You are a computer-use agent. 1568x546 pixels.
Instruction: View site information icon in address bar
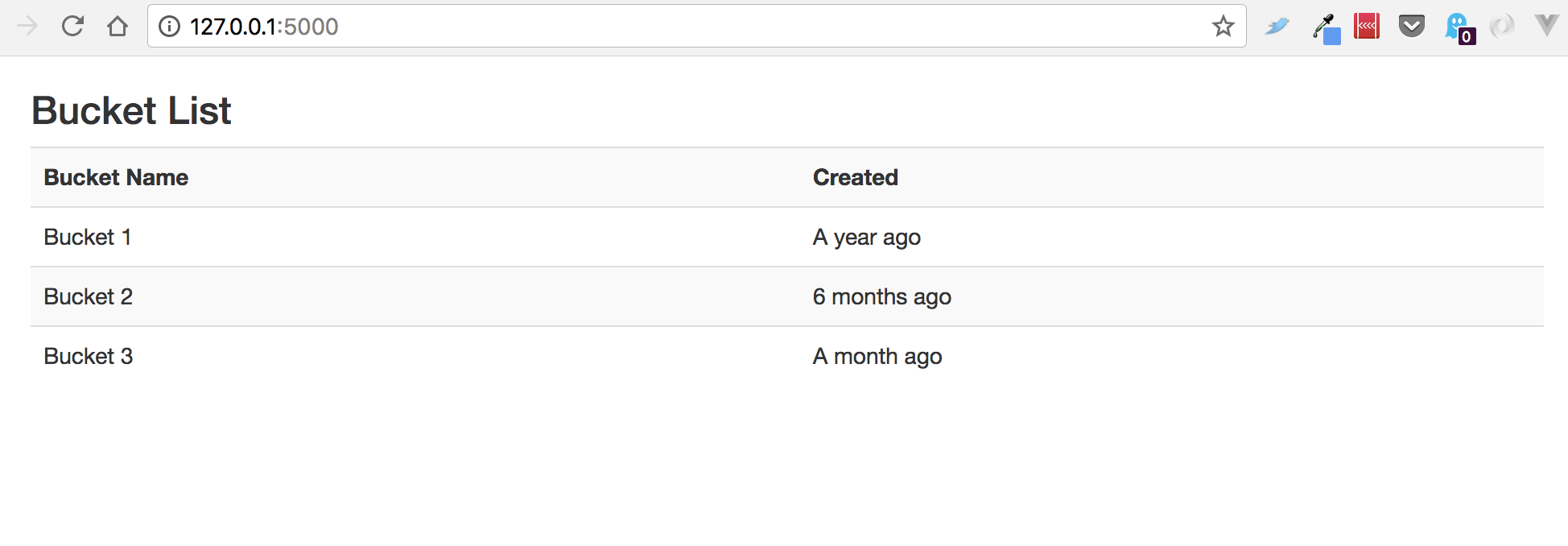(x=169, y=27)
